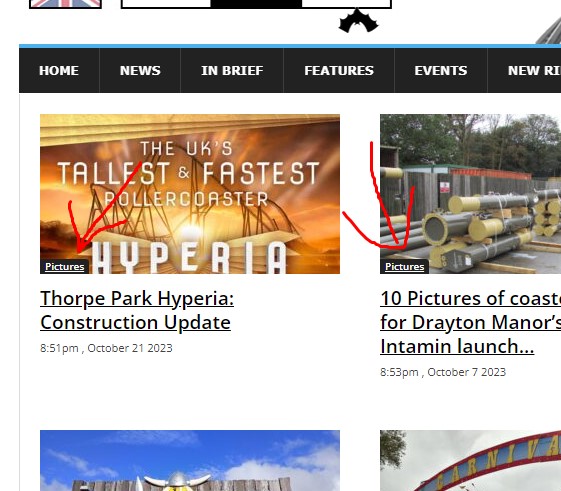Select FEATURES in the navigation bar
This screenshot has height=491, width=561.
pyautogui.click(x=339, y=71)
